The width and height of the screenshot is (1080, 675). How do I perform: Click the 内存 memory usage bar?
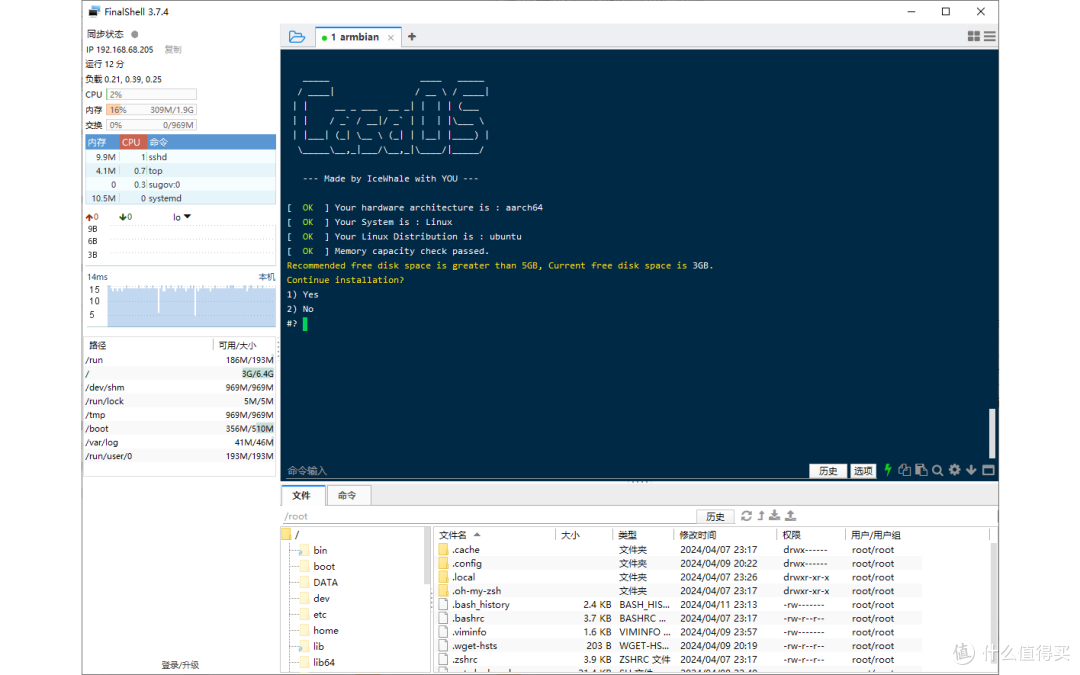152,110
